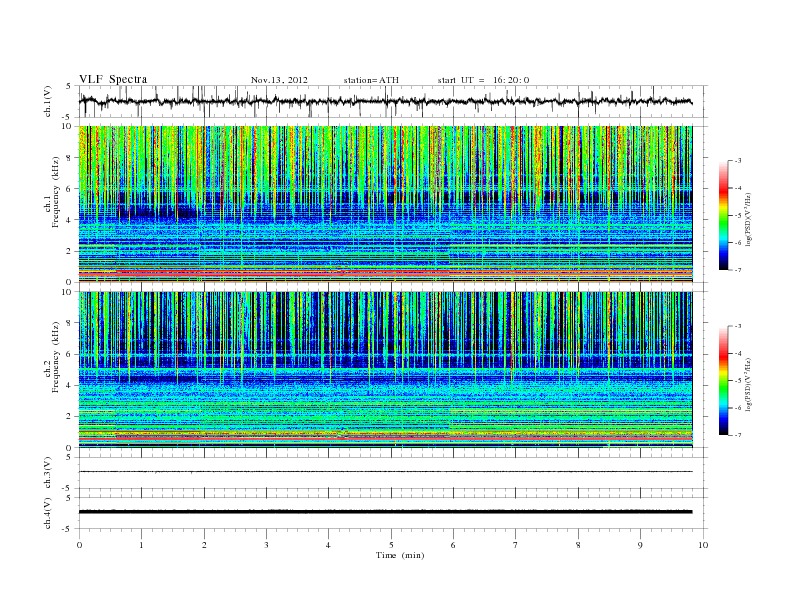792x612 pixels.
Task: Click the ch.1 colorbar "log(PSD)(V²/Hz)" label
Action: click(x=748, y=220)
